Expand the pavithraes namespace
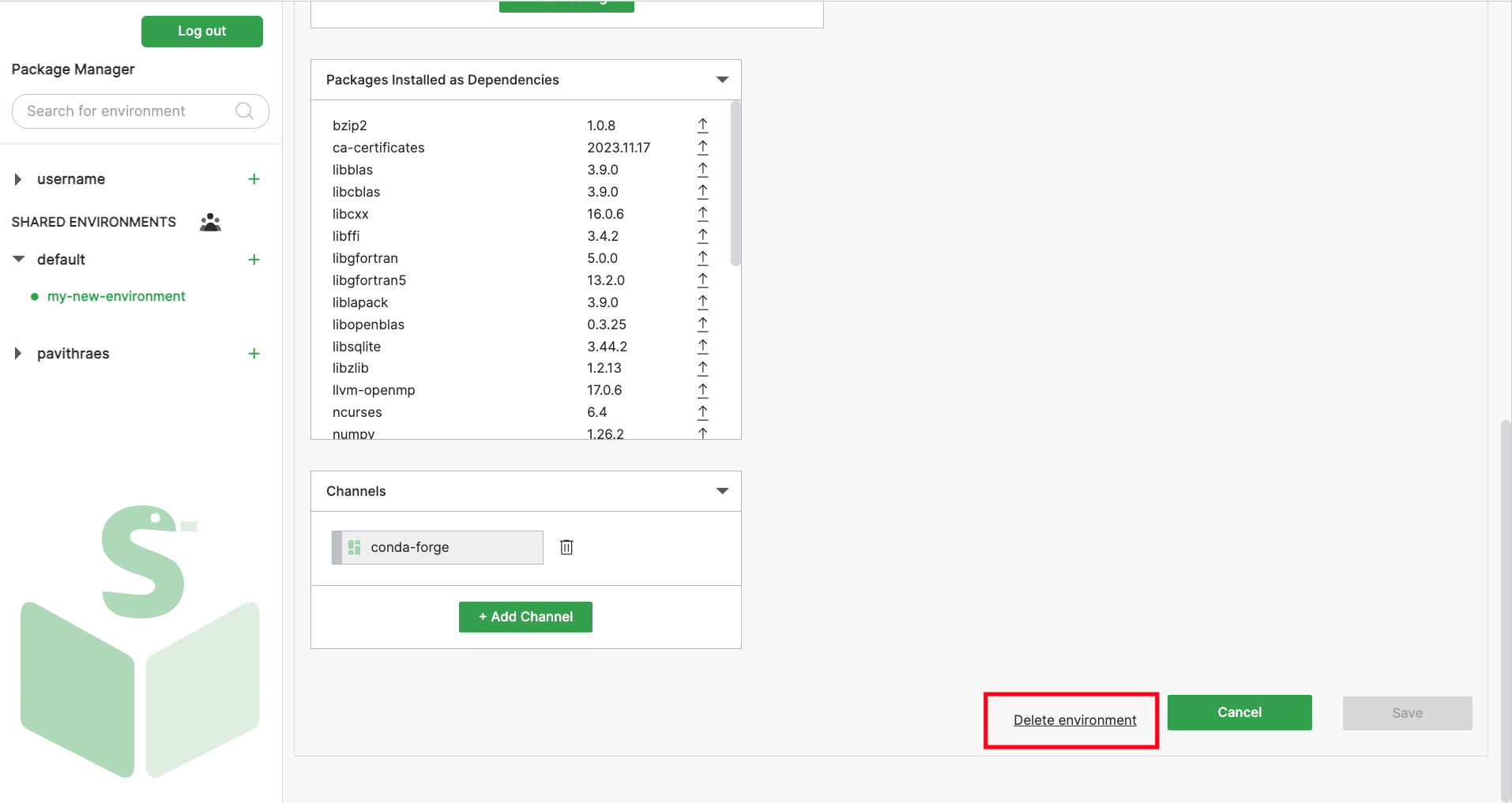 click(18, 354)
